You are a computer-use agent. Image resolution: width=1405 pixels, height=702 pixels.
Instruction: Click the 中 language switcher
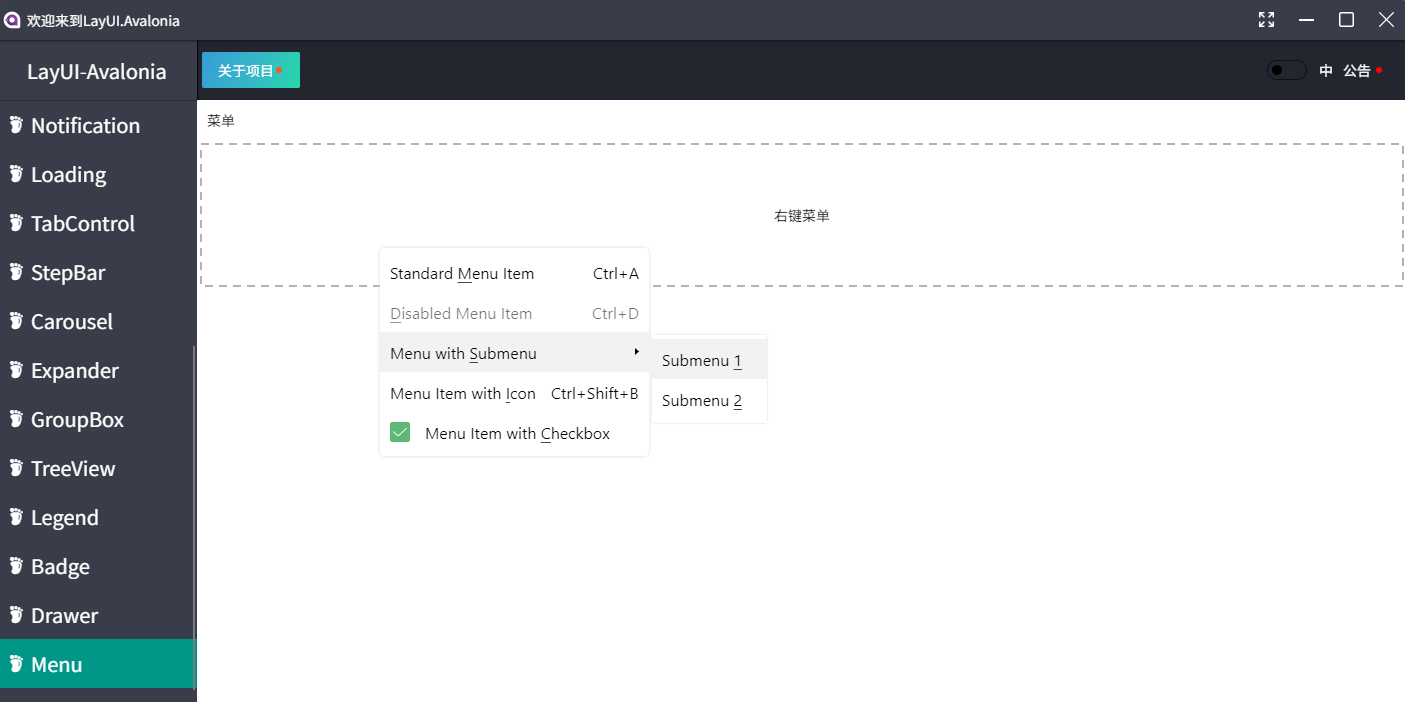point(1325,70)
